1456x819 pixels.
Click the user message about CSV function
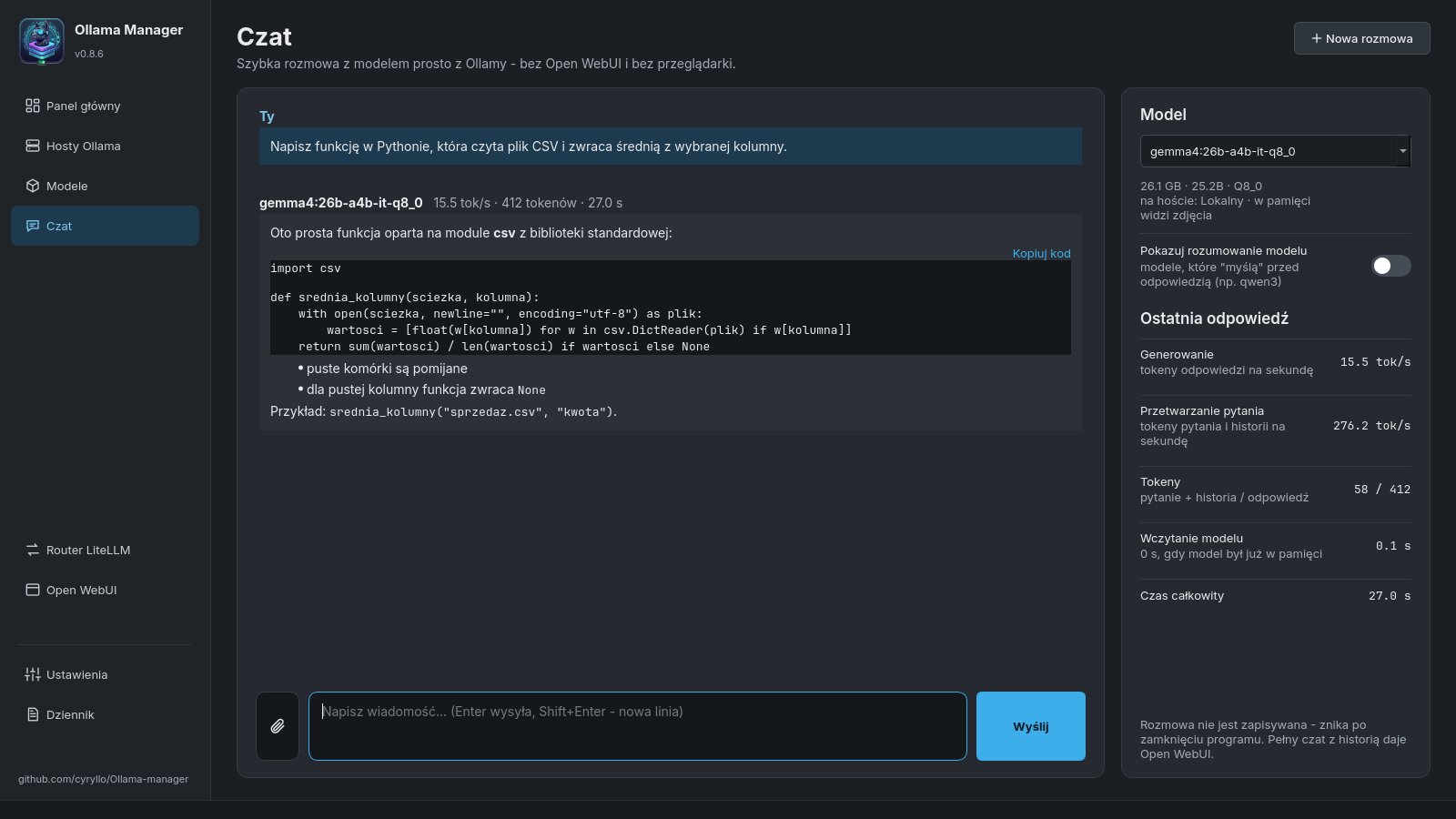click(x=670, y=147)
